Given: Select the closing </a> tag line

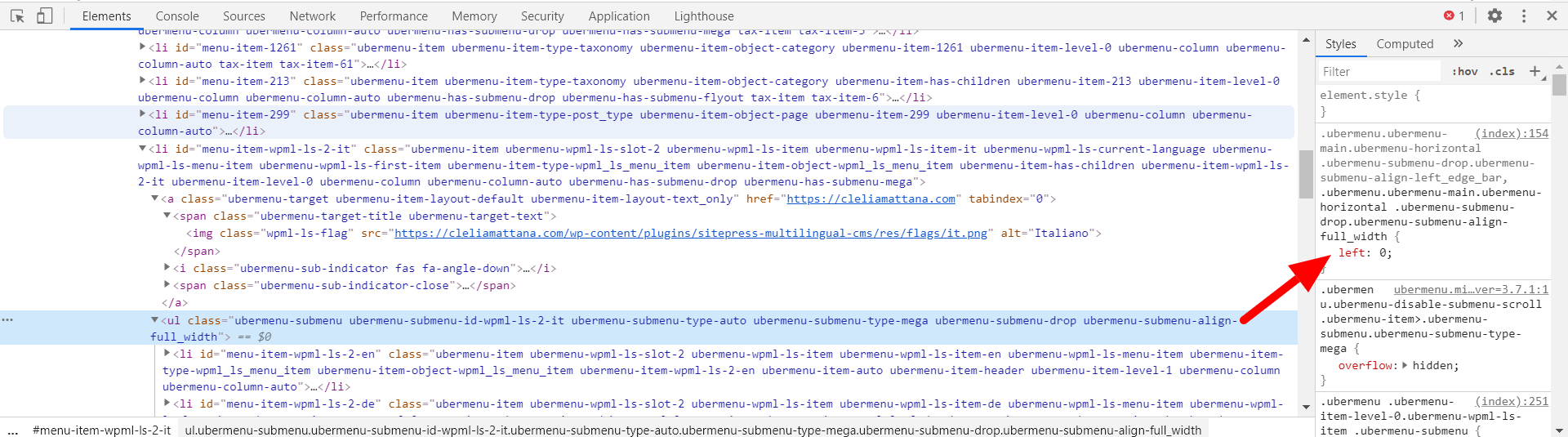Looking at the screenshot, I should click(174, 302).
